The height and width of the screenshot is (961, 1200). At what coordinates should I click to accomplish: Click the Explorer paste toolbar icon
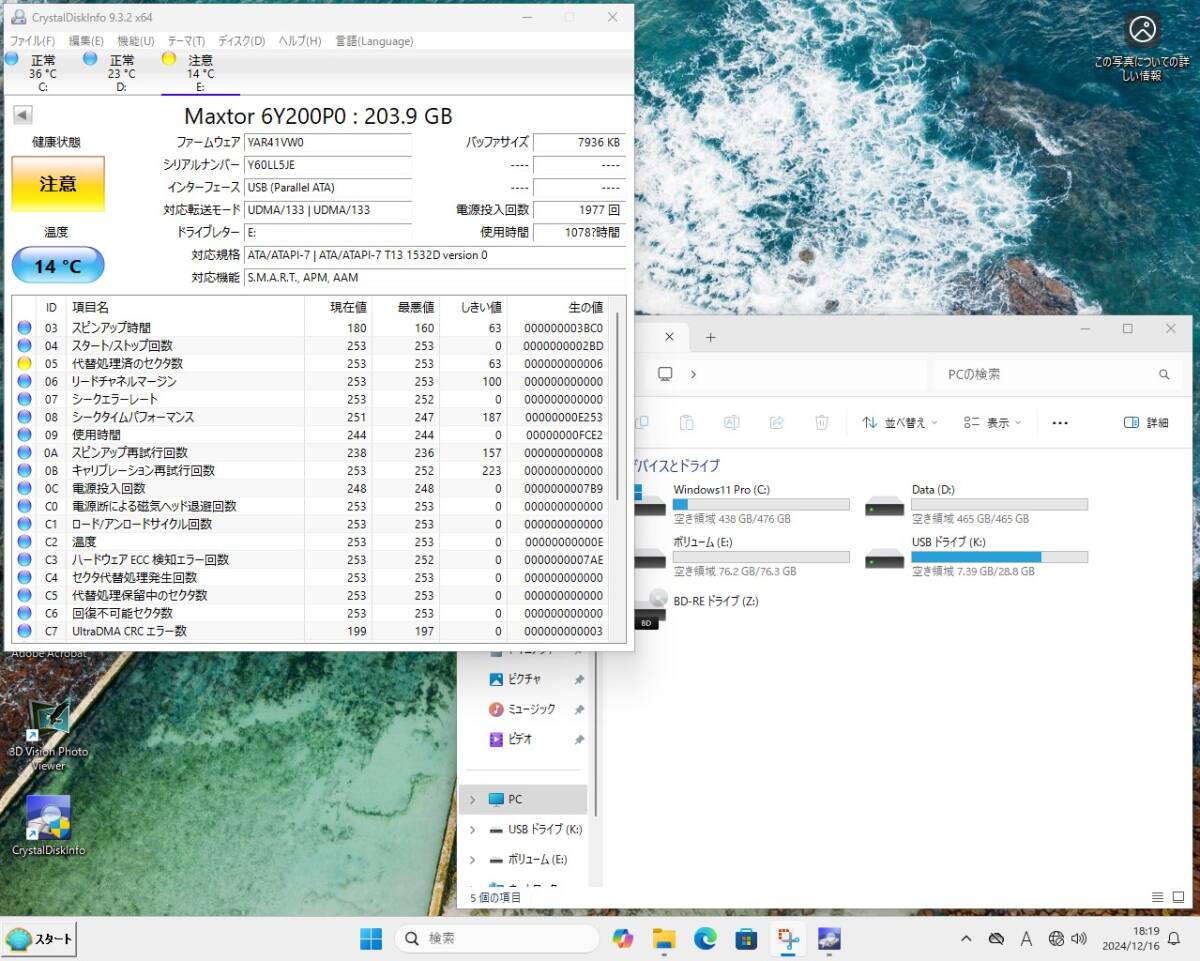(x=686, y=423)
